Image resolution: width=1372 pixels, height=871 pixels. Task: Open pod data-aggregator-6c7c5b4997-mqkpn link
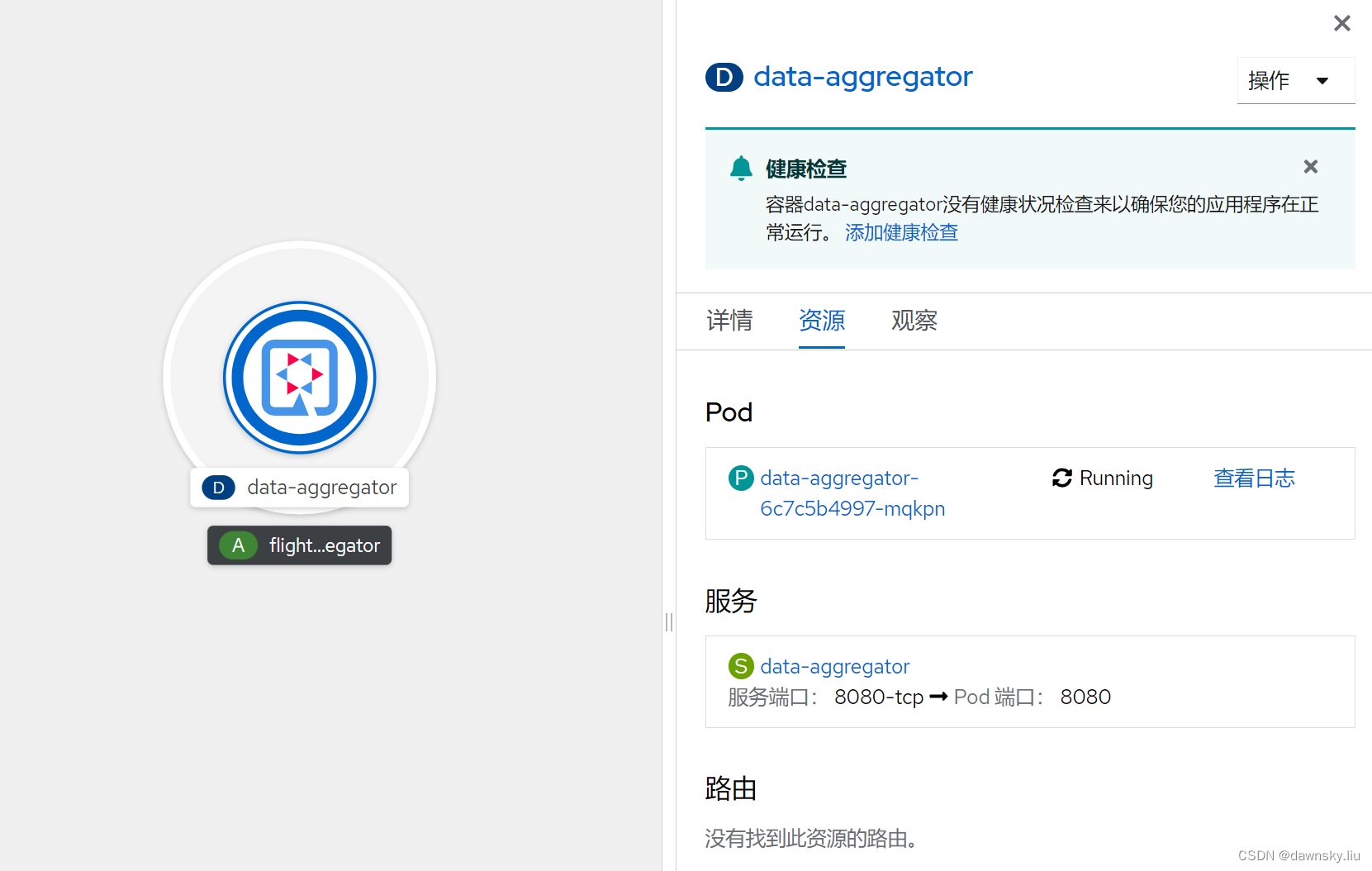click(852, 493)
